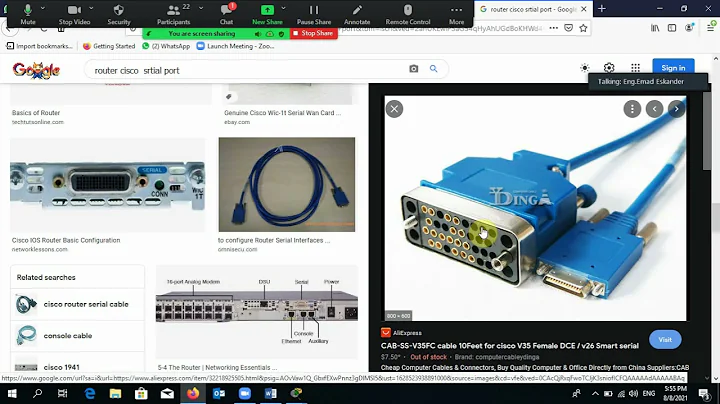Open a new browser tab
This screenshot has width=720, height=404.
point(602,9)
